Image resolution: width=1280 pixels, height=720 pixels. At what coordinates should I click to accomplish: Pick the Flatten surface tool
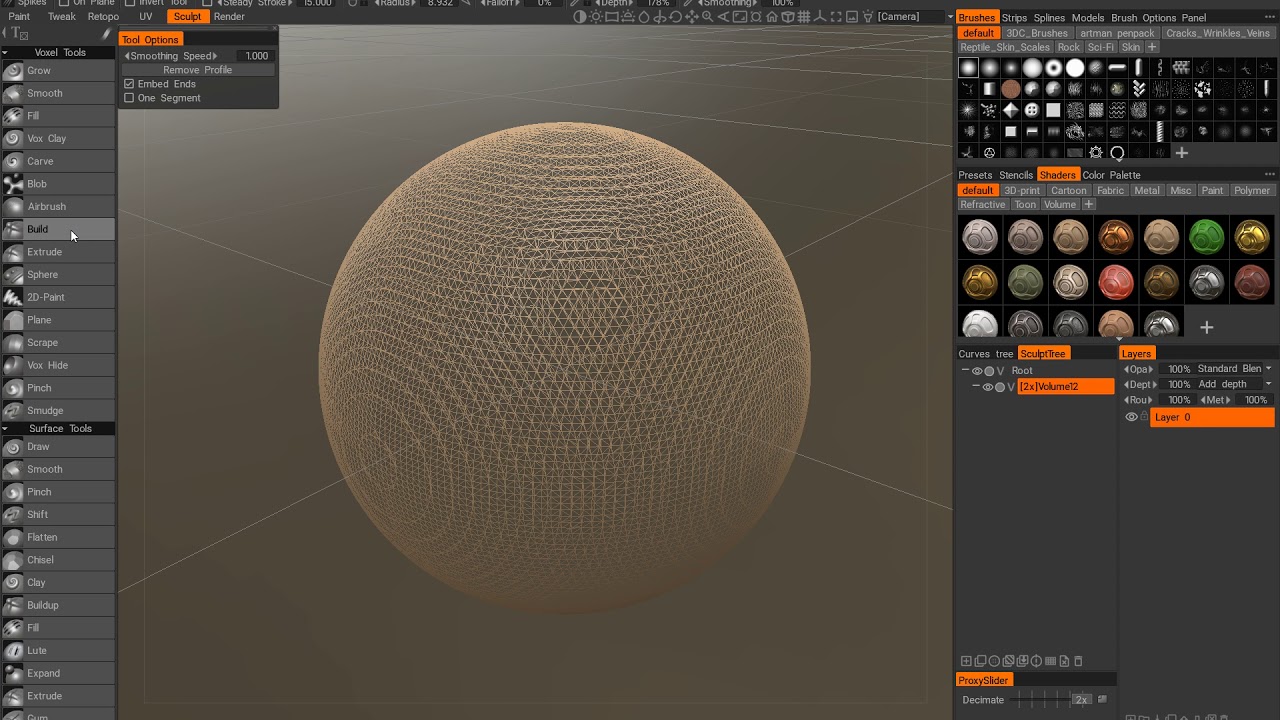[x=58, y=537]
